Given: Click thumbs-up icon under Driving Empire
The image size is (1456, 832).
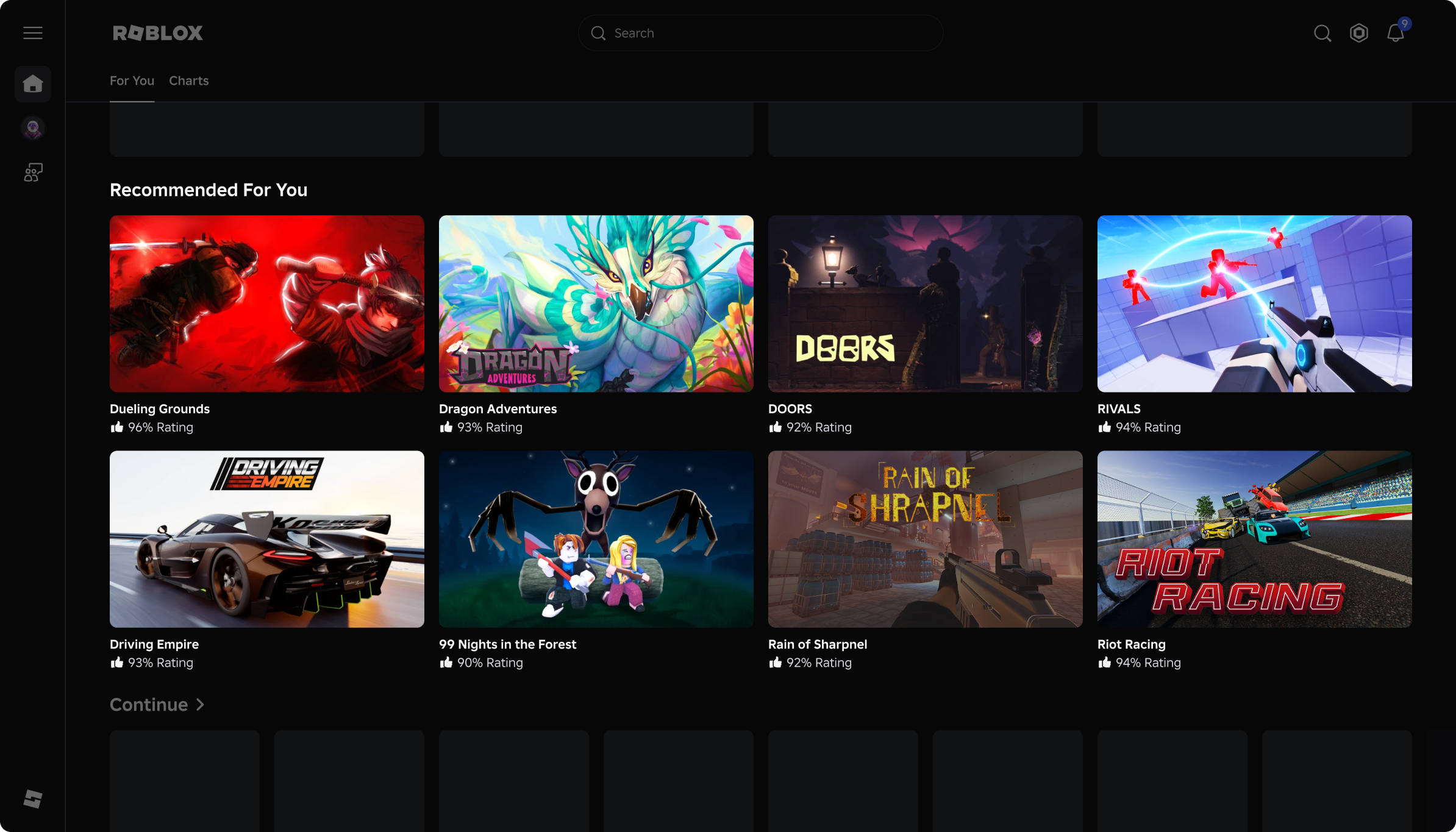Looking at the screenshot, I should (x=117, y=662).
